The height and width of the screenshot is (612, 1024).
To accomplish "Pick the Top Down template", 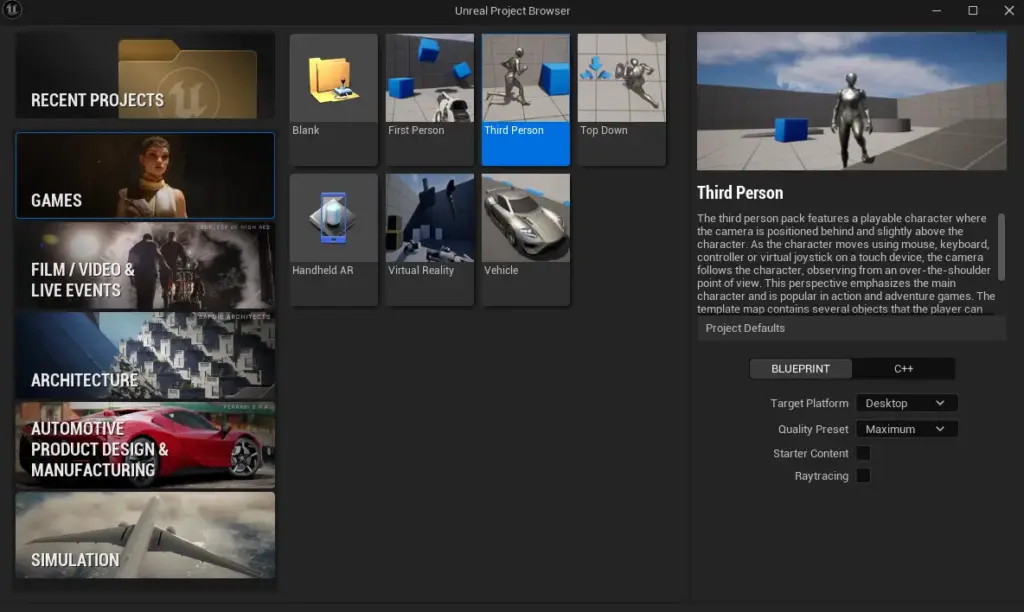I will [x=622, y=99].
